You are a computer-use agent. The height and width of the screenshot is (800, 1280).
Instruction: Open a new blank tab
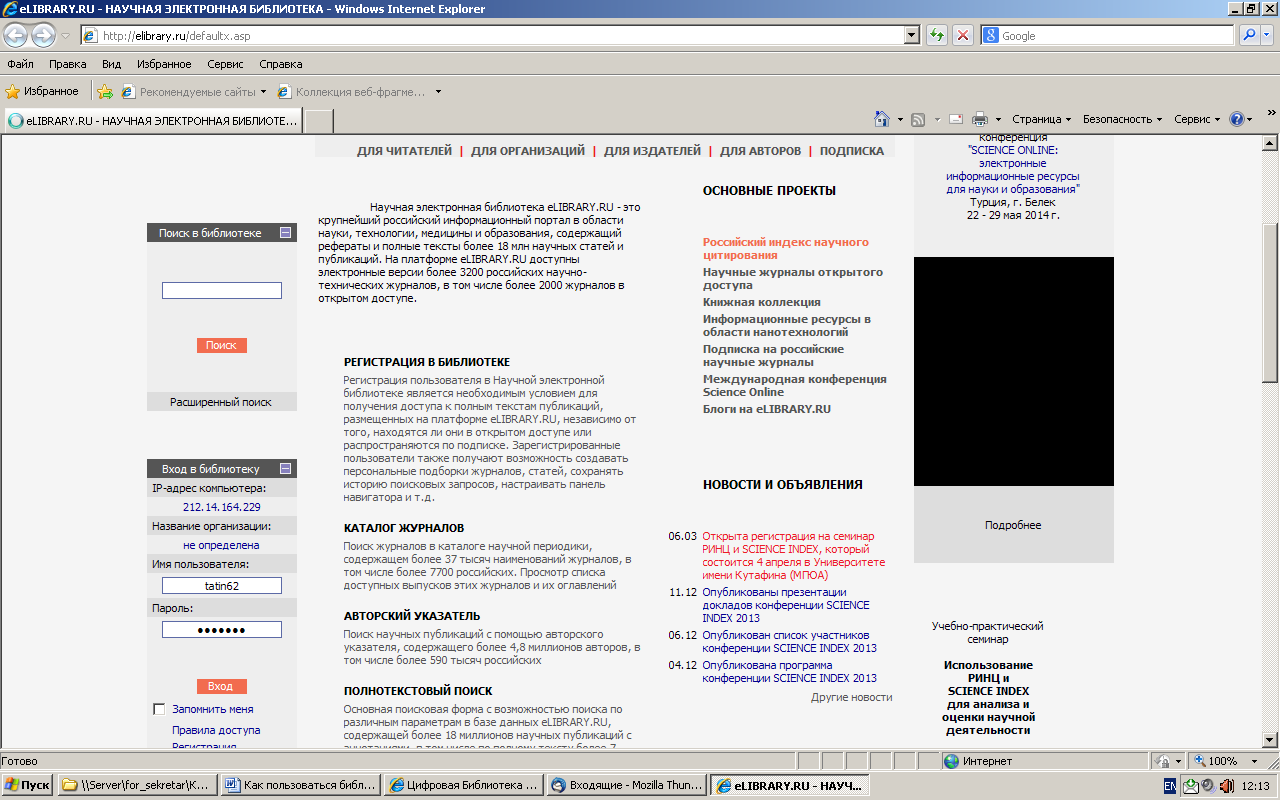click(318, 120)
